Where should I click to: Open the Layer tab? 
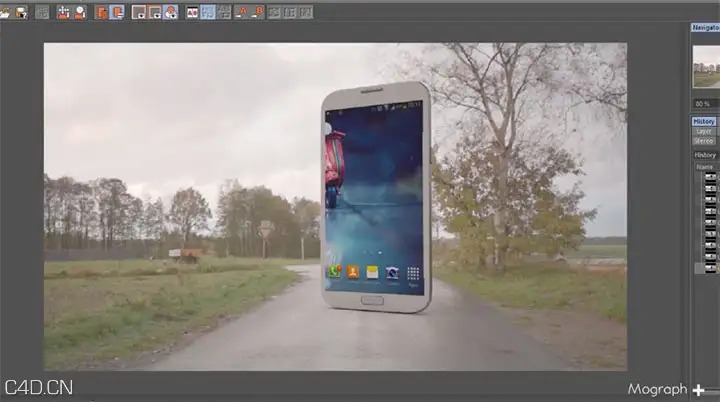click(x=704, y=131)
